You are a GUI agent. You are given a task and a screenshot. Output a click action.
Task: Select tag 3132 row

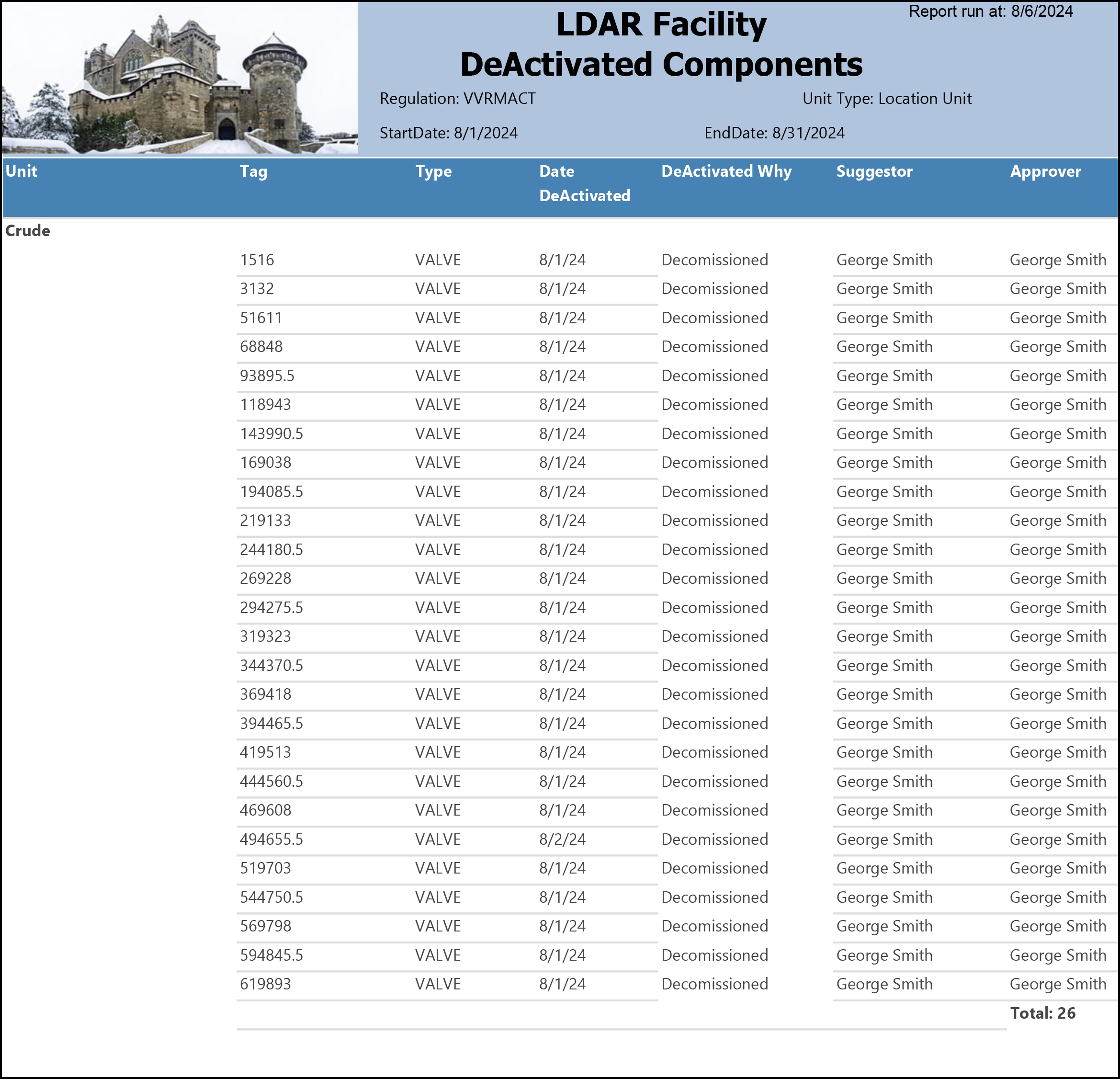257,289
